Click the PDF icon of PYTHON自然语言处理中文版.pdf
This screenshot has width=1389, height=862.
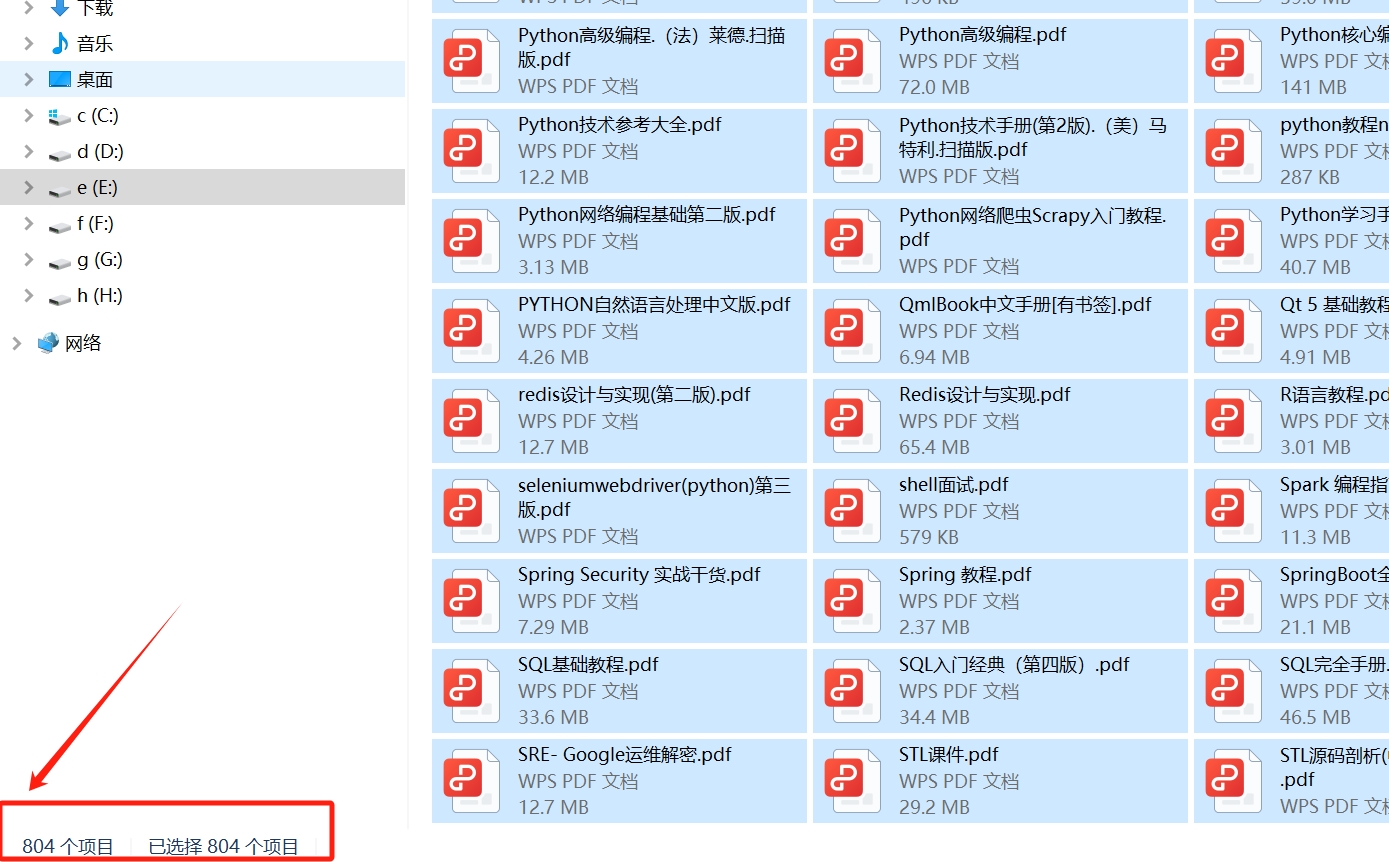(x=471, y=331)
